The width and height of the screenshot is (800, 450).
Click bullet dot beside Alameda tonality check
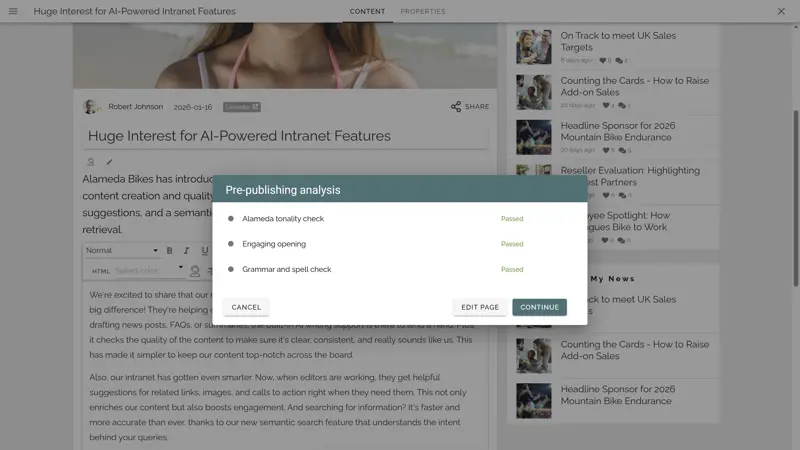coord(231,218)
